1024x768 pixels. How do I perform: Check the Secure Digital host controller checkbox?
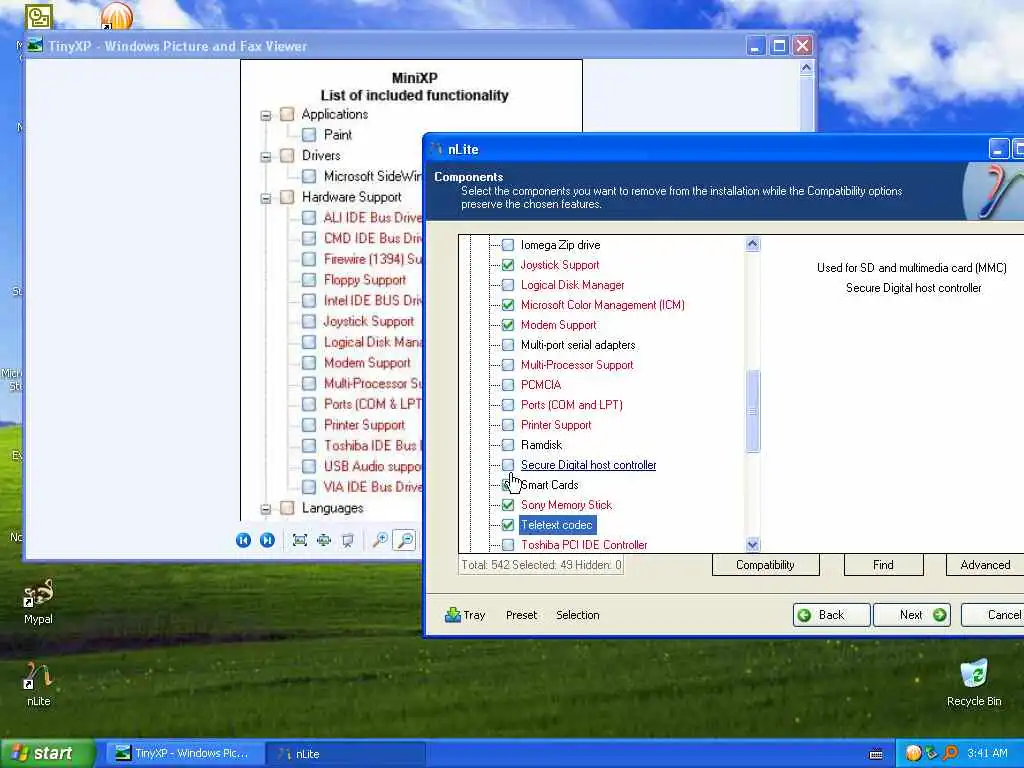(507, 465)
